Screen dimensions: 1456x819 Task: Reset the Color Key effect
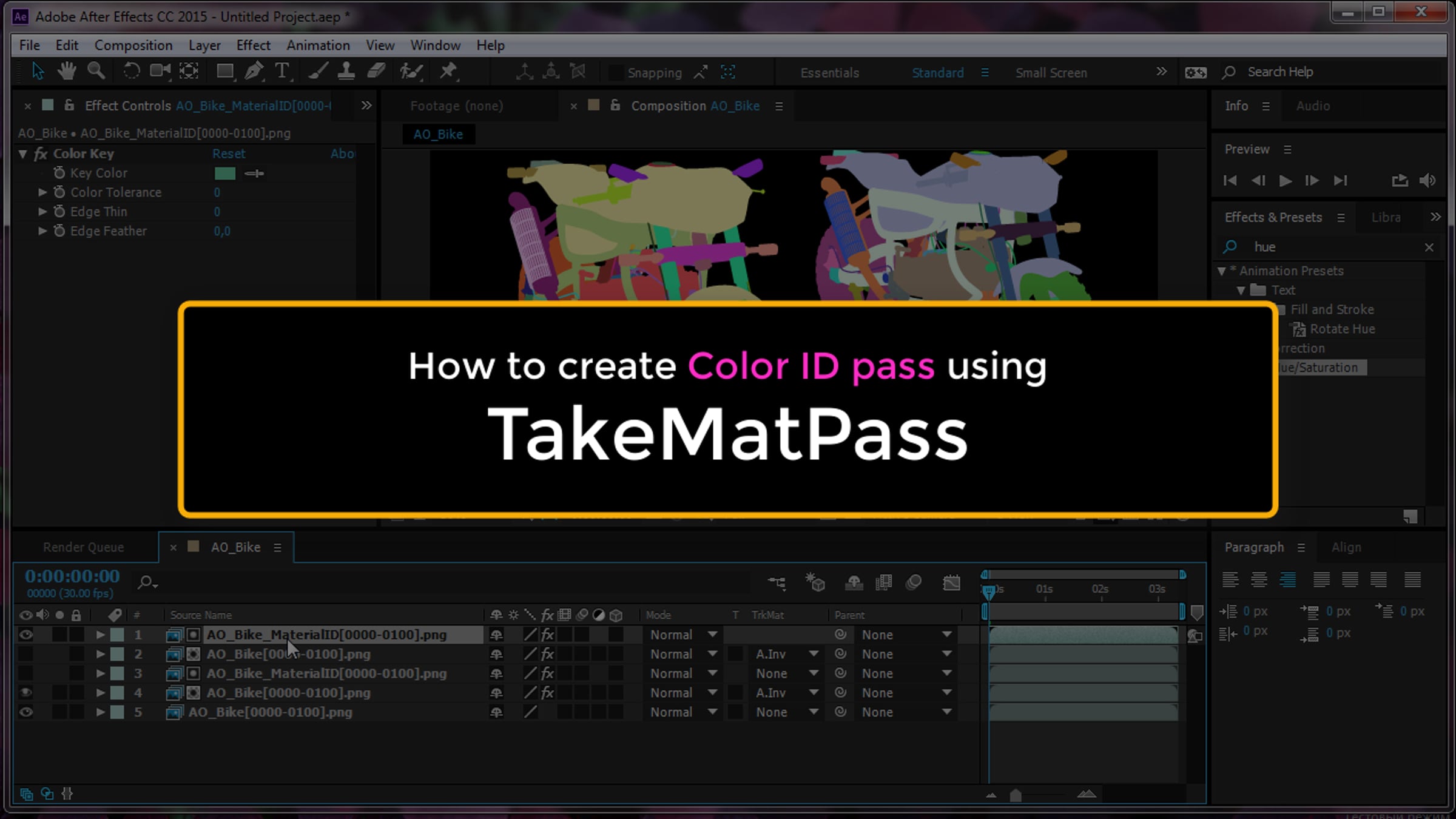pos(229,153)
